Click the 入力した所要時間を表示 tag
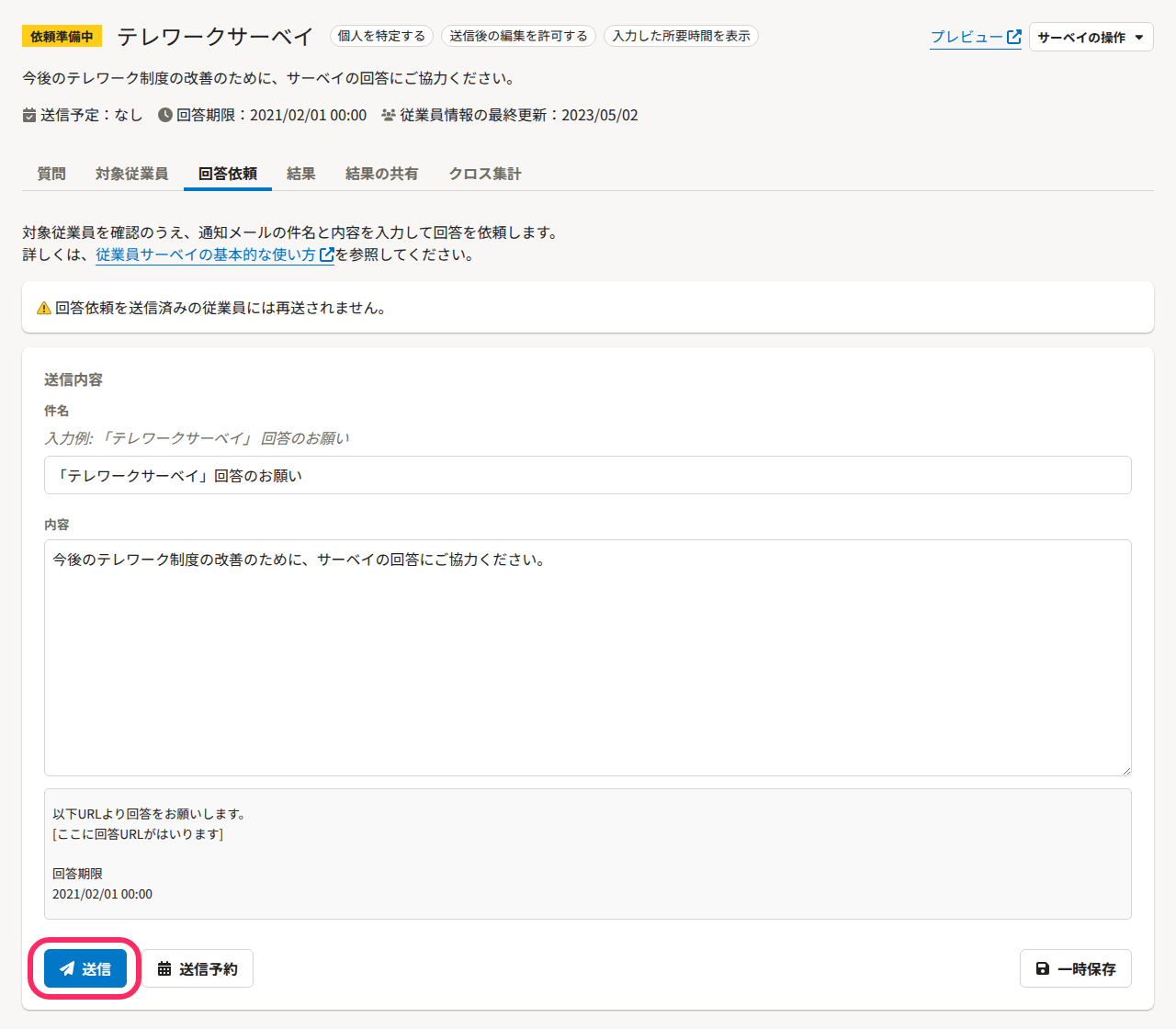This screenshot has width=1176, height=1029. (681, 36)
